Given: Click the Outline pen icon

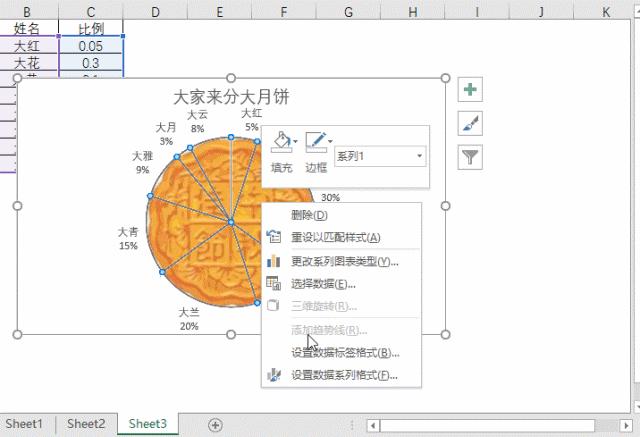Looking at the screenshot, I should pos(316,144).
